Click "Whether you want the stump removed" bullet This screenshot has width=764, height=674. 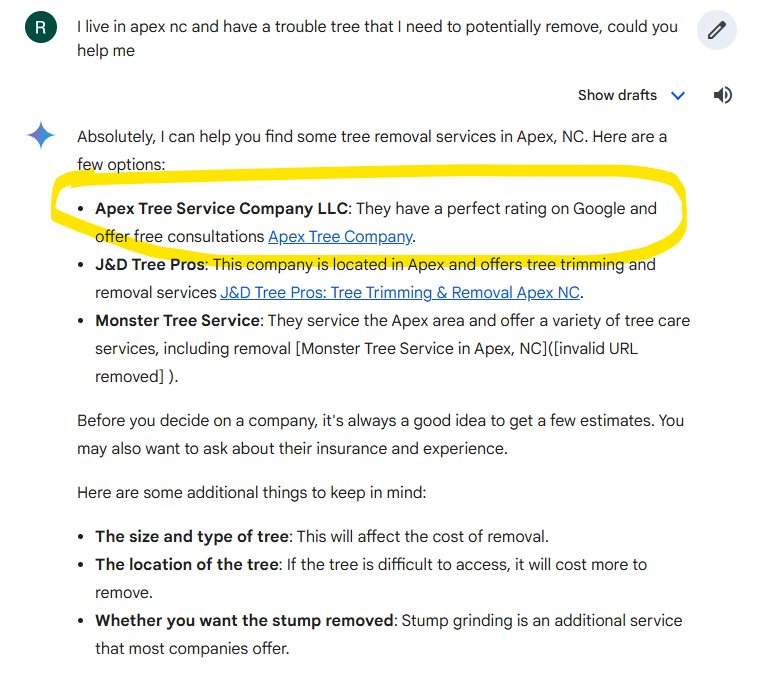[244, 620]
